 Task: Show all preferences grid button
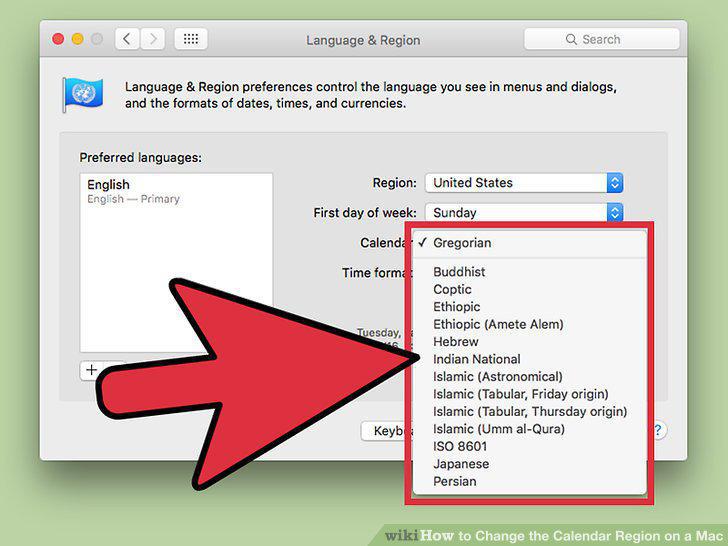tap(191, 39)
